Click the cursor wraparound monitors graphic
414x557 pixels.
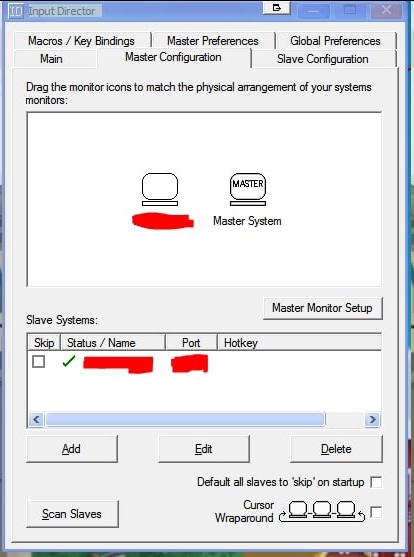[x=322, y=512]
